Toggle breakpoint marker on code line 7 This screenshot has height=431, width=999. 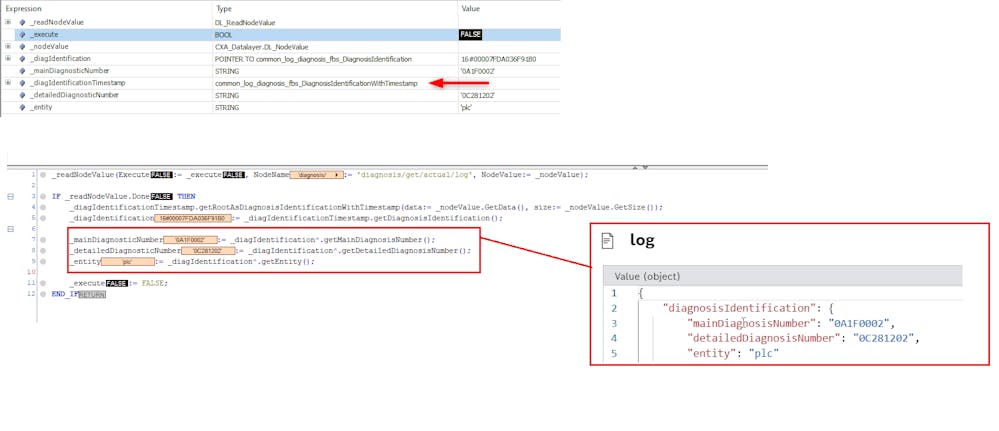(43, 240)
